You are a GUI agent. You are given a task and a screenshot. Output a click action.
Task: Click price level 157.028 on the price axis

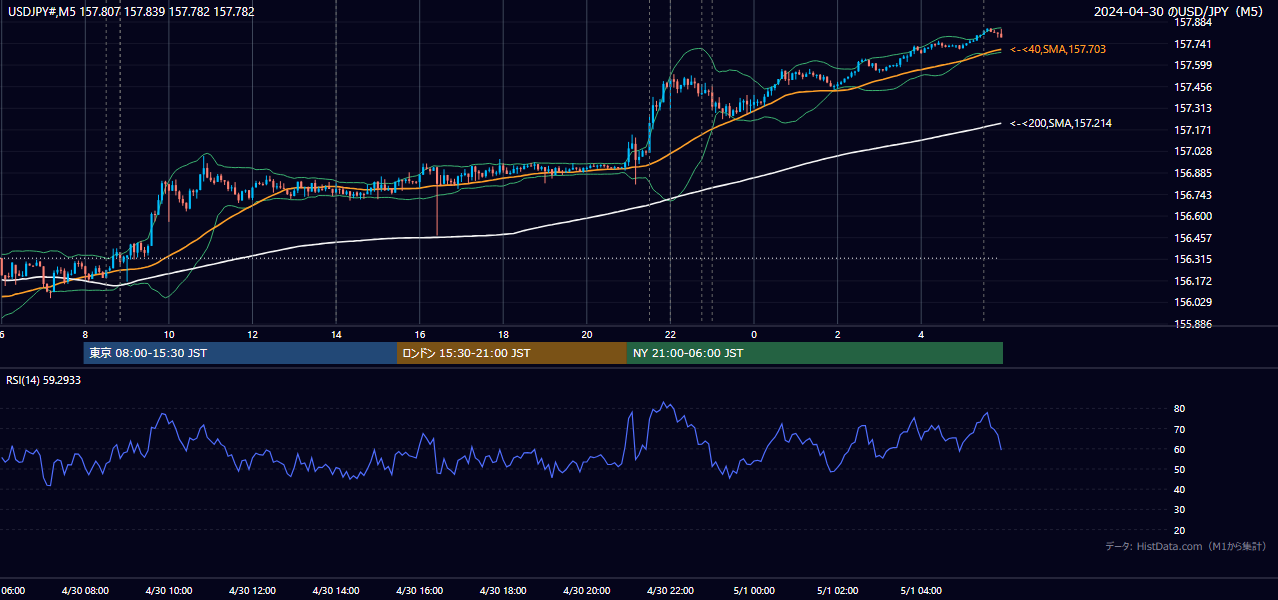pyautogui.click(x=1193, y=151)
